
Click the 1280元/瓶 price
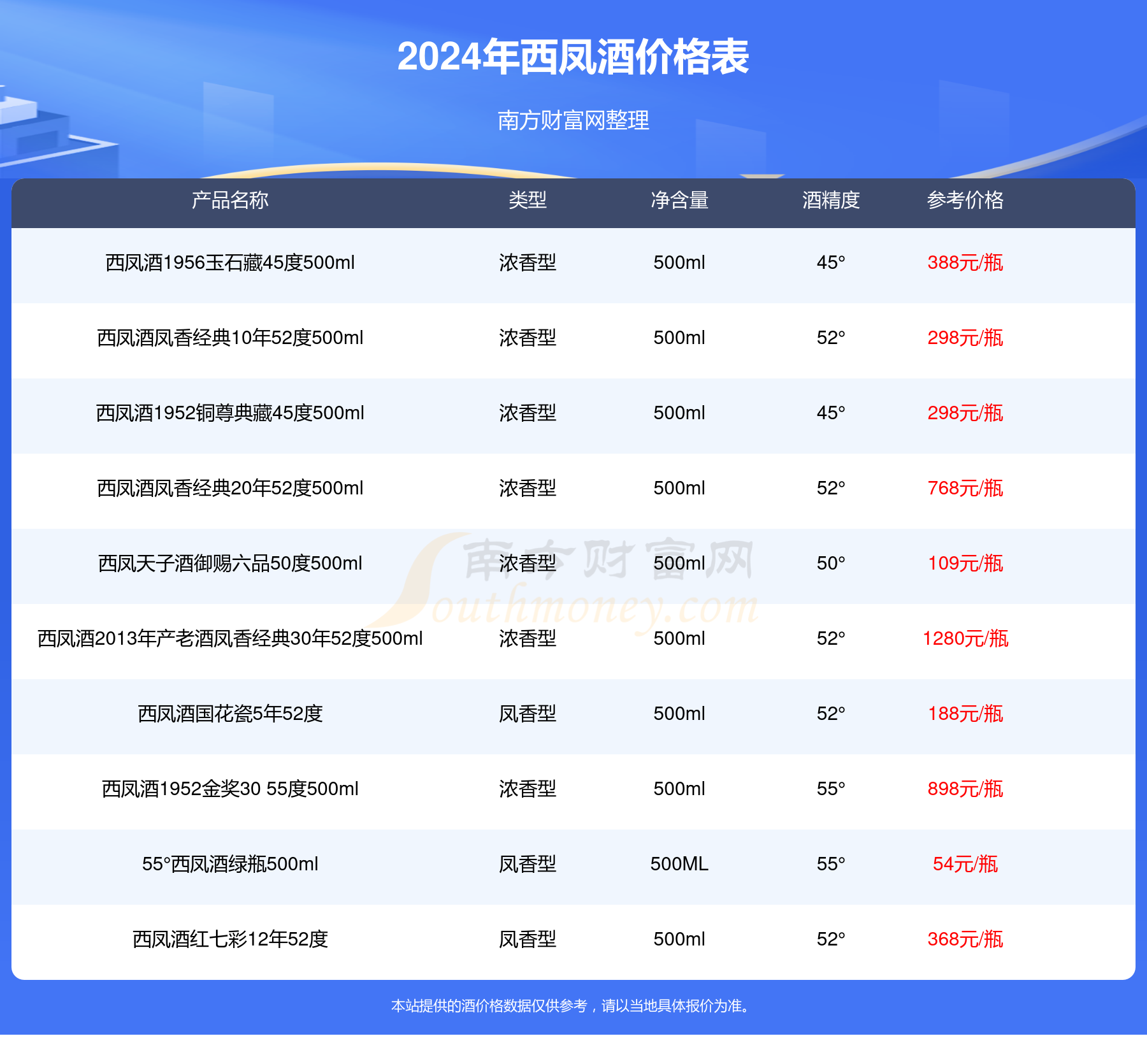(965, 638)
